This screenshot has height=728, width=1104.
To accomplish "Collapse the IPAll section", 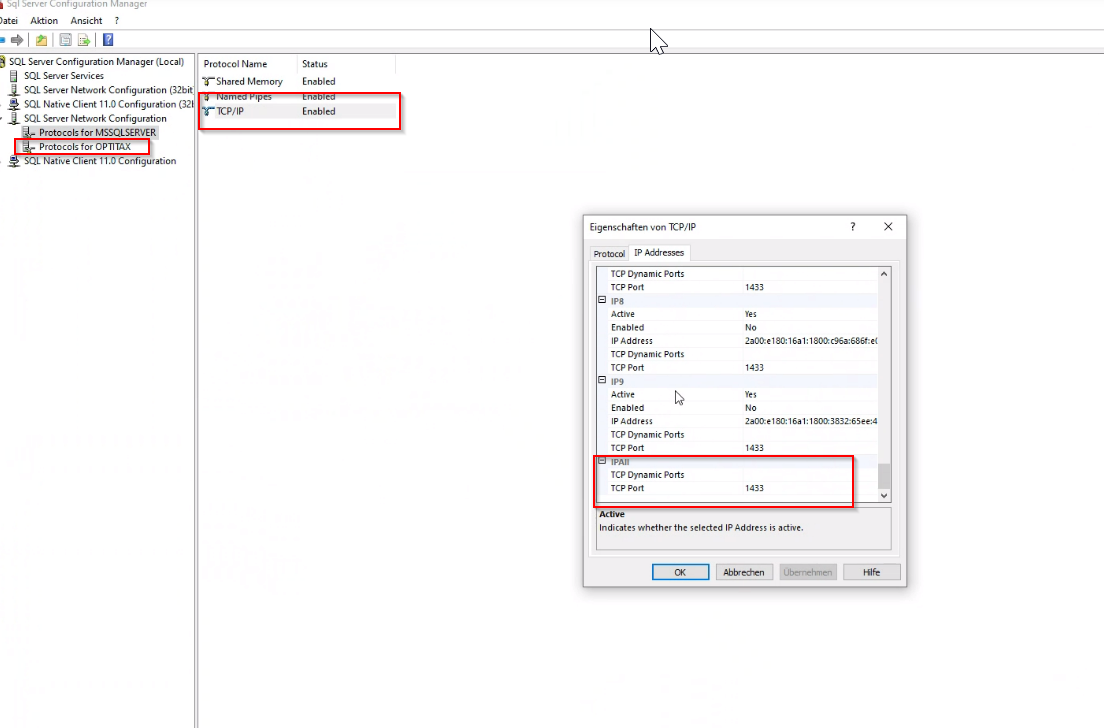I will coord(602,462).
